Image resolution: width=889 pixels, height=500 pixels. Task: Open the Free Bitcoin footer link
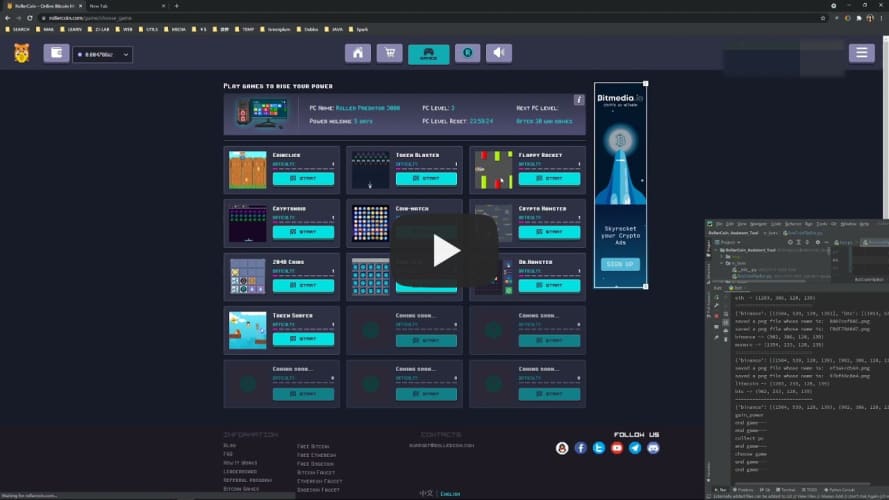(313, 447)
